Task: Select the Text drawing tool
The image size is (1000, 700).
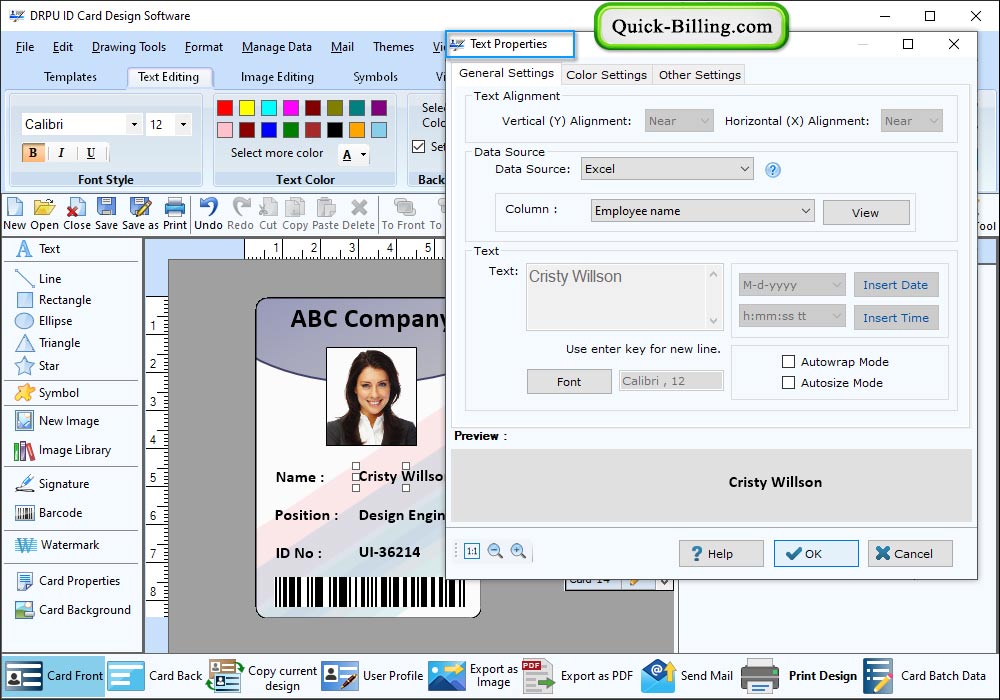Action: pyautogui.click(x=38, y=249)
